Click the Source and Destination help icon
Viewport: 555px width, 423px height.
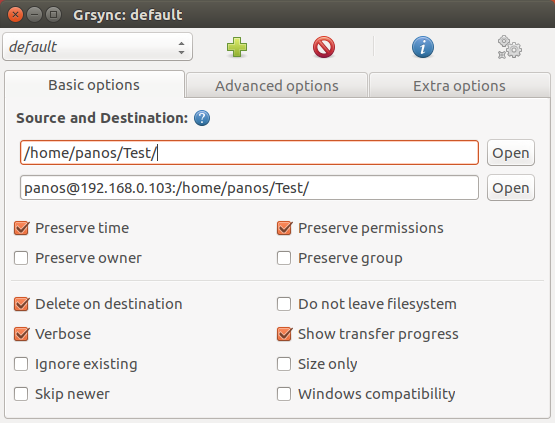point(202,118)
